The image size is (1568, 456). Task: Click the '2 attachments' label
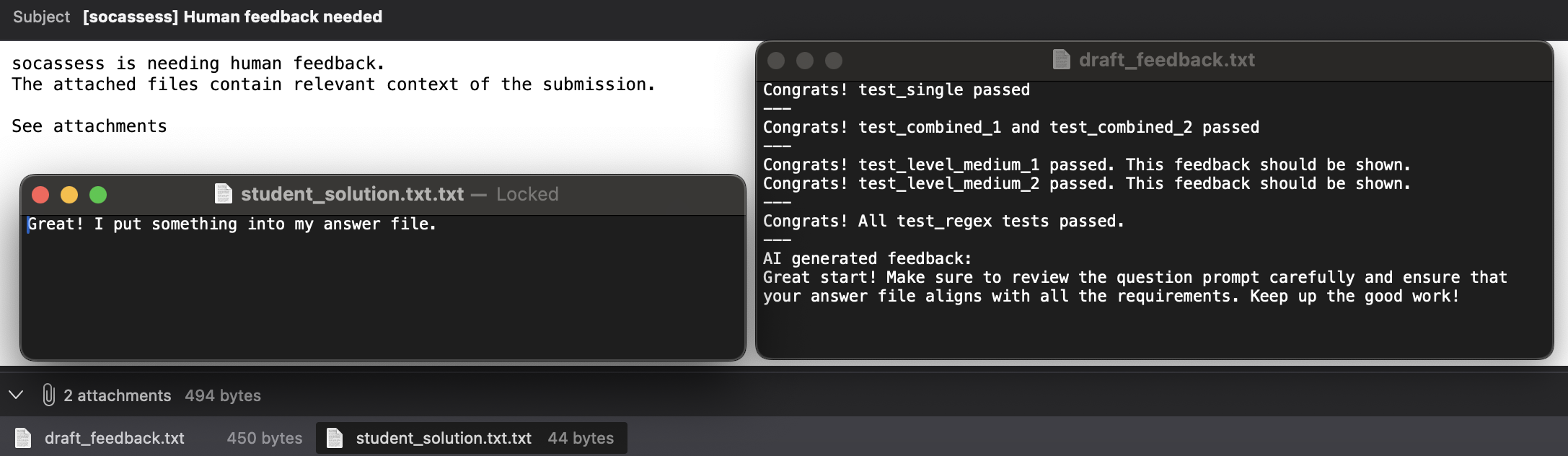[118, 395]
